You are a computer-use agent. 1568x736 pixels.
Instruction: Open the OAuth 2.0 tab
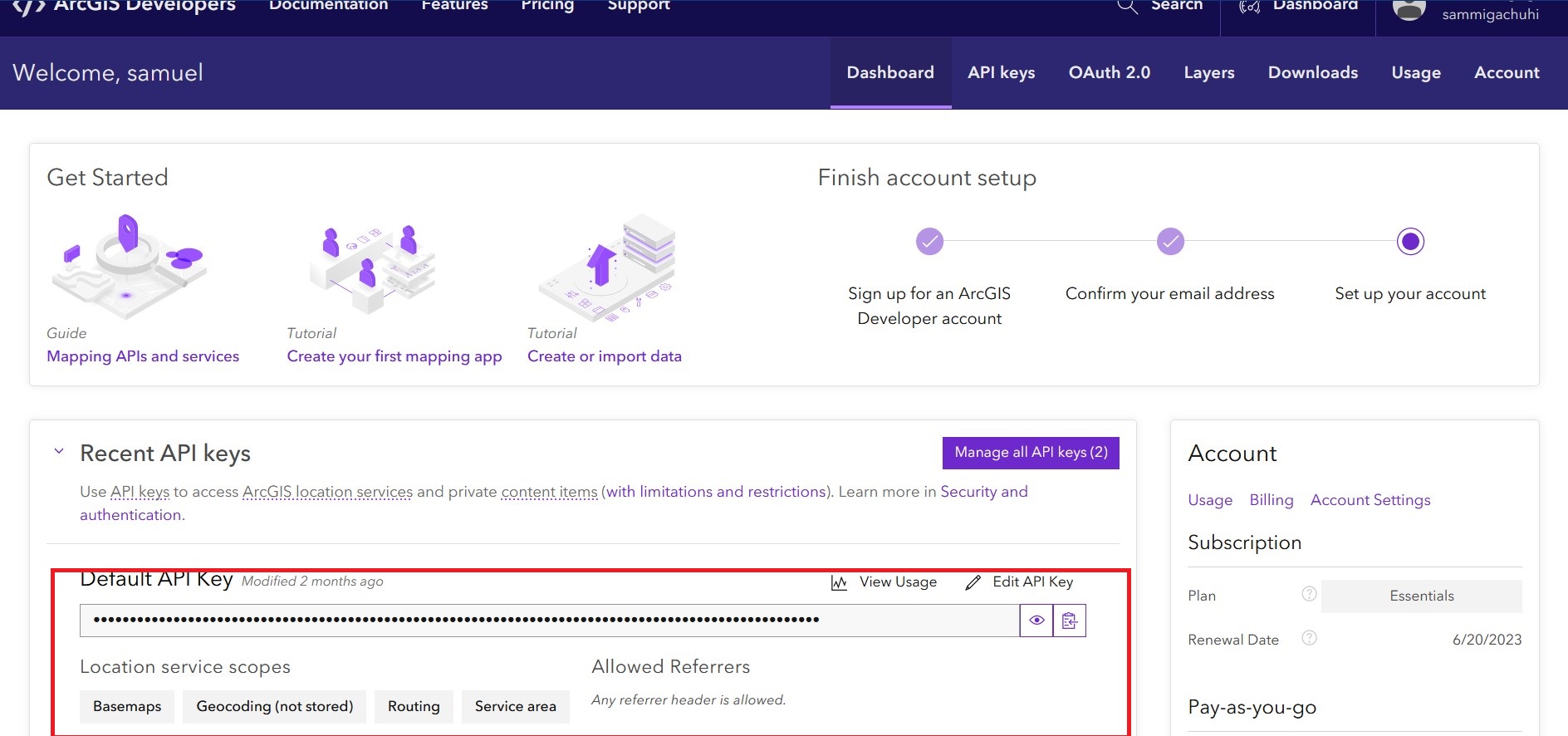1109,73
